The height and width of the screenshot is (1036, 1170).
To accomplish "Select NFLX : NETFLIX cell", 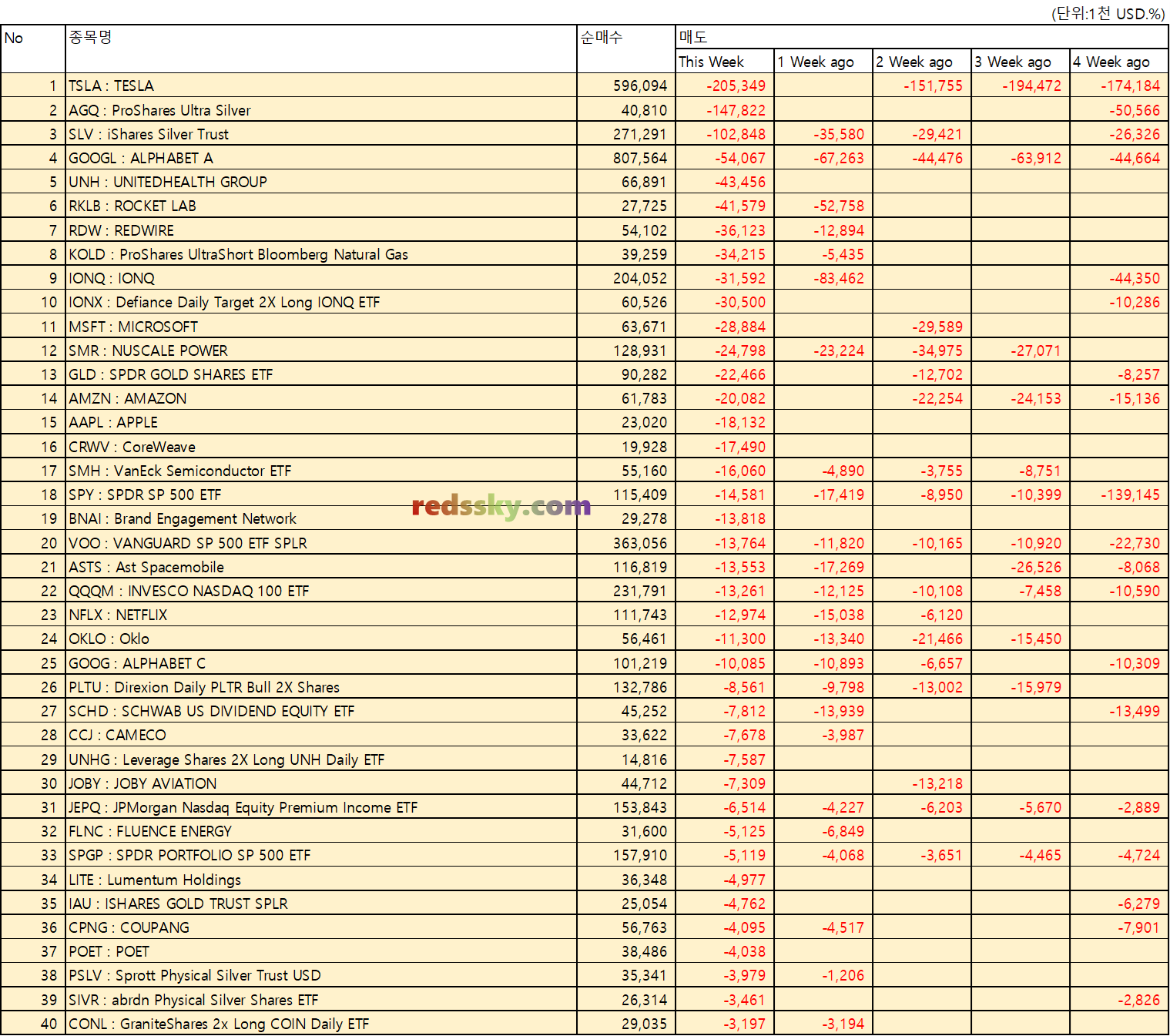I will point(320,615).
